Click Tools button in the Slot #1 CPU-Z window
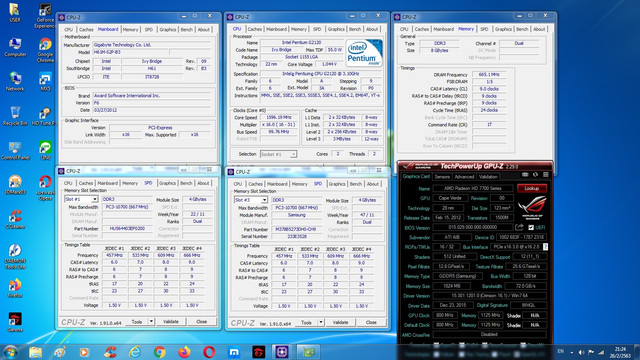Screen dimensions: 640x360 click(x=137, y=322)
